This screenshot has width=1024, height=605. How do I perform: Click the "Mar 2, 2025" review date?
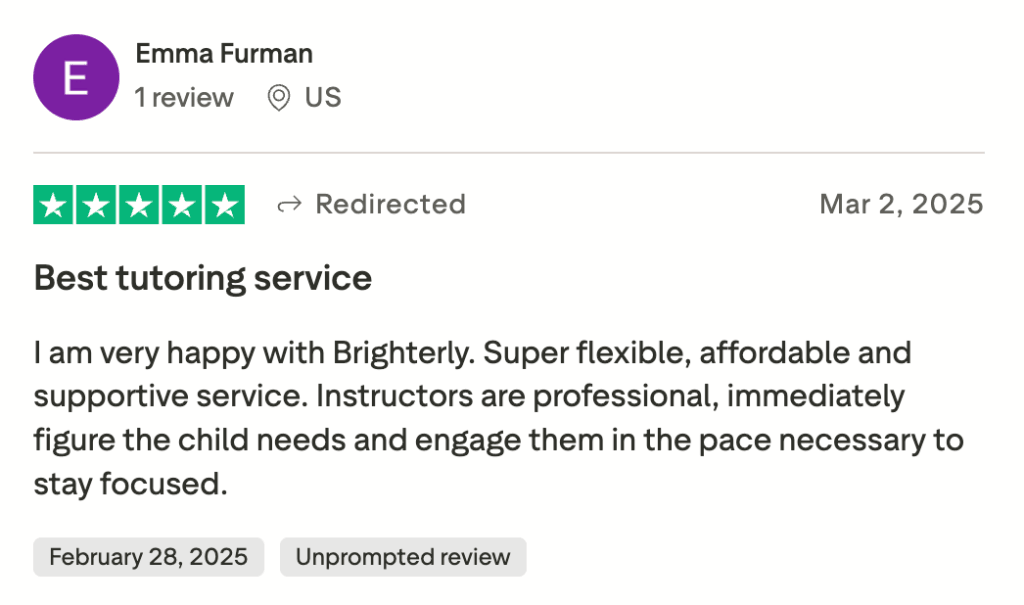(x=901, y=205)
